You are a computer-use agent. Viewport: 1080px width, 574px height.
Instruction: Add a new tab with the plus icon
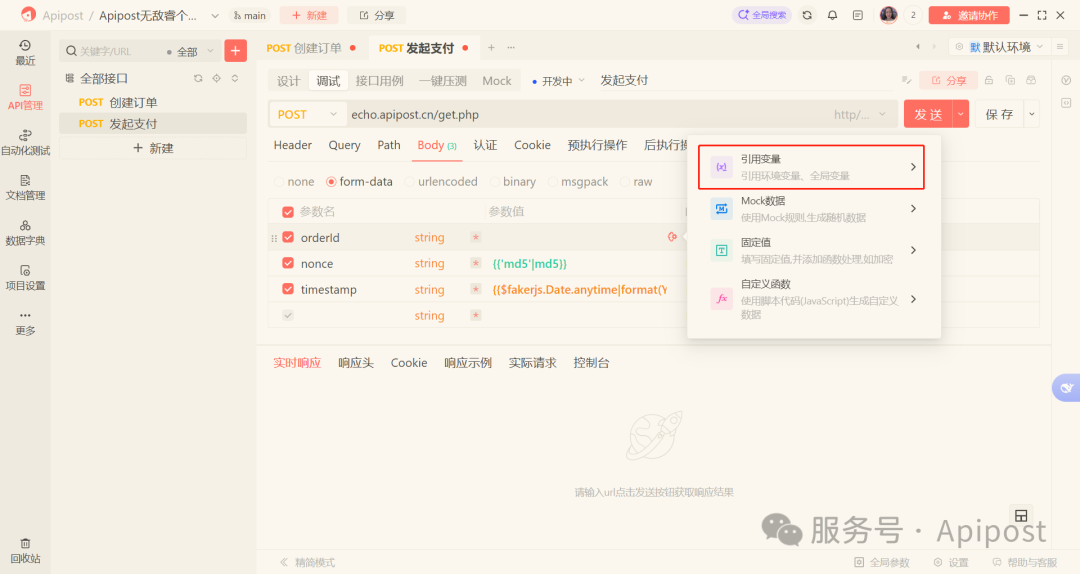click(x=491, y=48)
